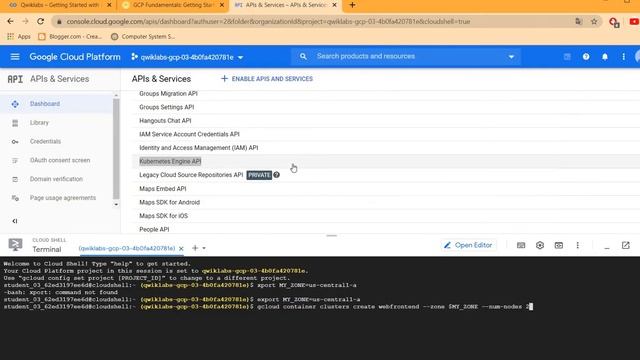640x360 pixels.
Task: Close the qwiklabs Cloud Shell terminal tab
Action: 181,248
